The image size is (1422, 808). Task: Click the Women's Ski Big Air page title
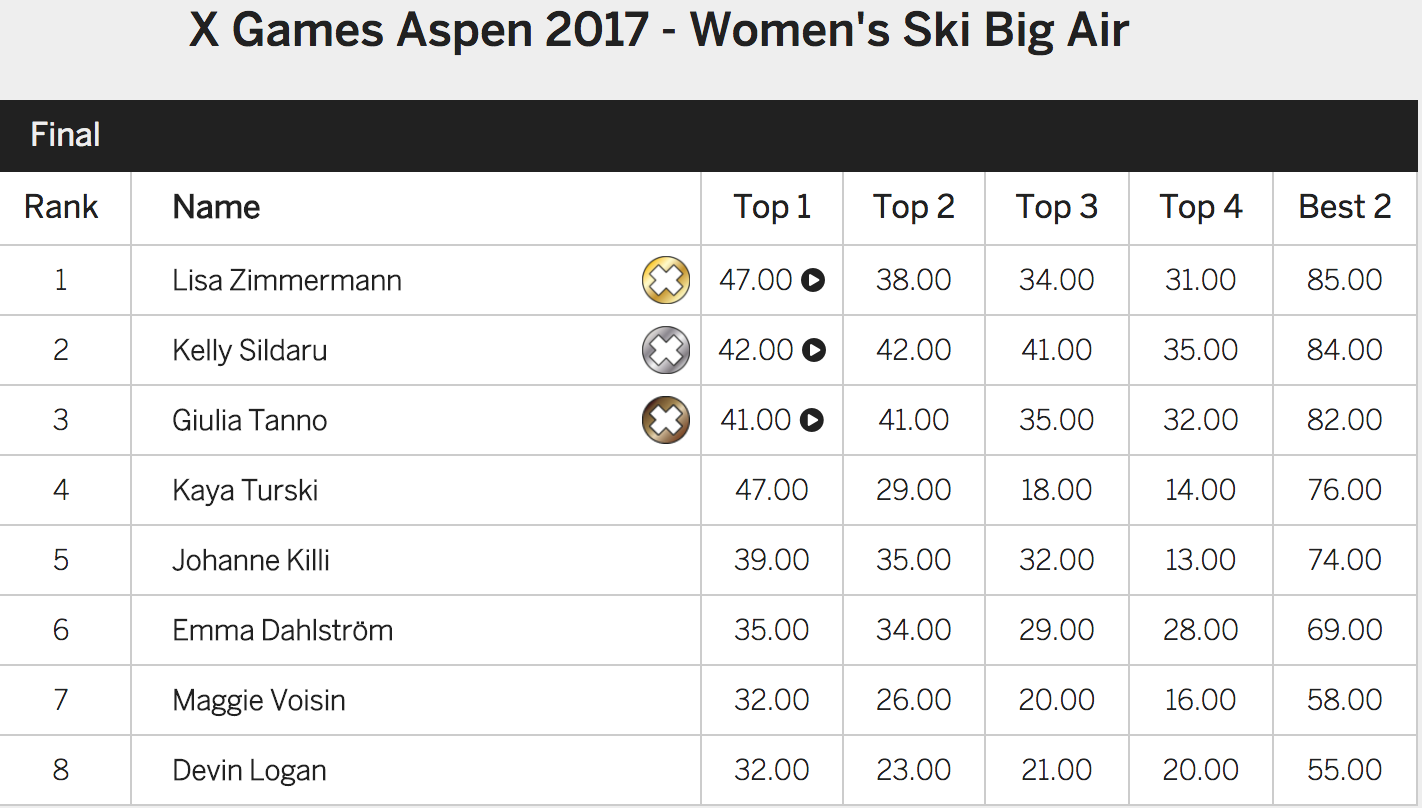659,30
